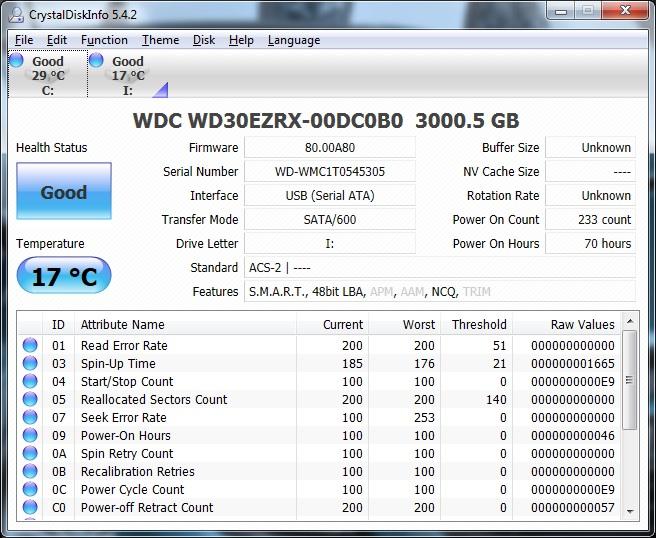Click the drive model heading WDC WD30EZRX-00DC0B0
This screenshot has height=538, width=656.
tap(268, 120)
